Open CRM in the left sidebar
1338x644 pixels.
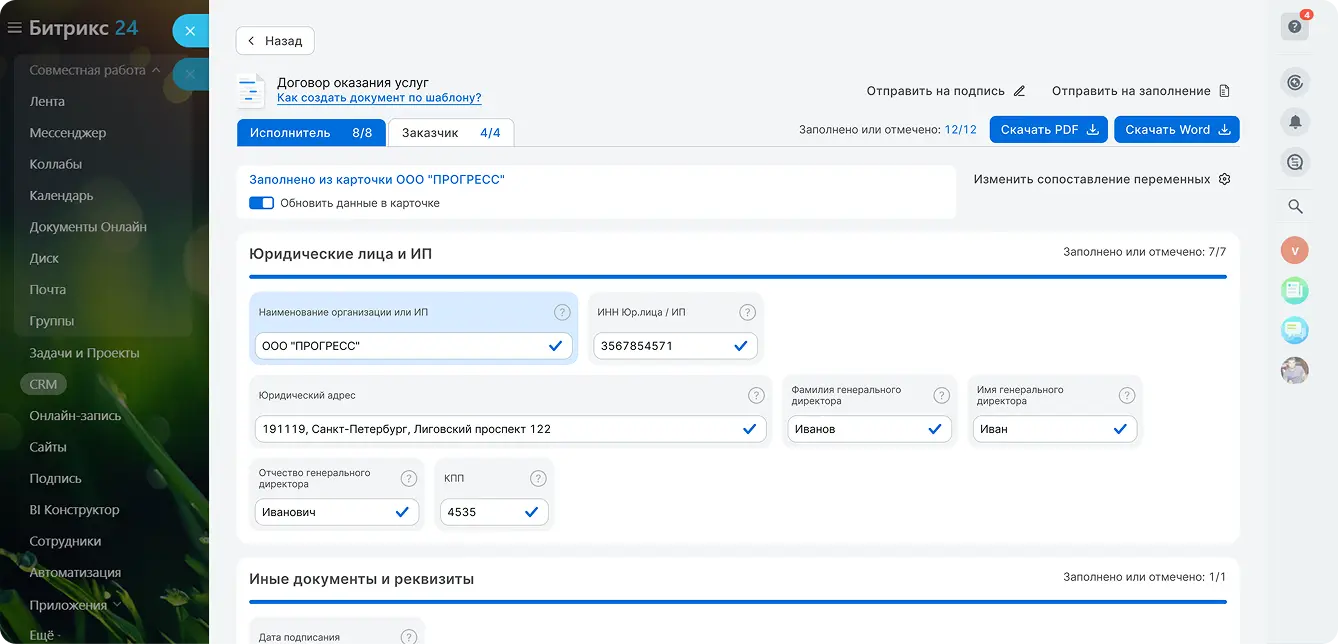tap(43, 384)
